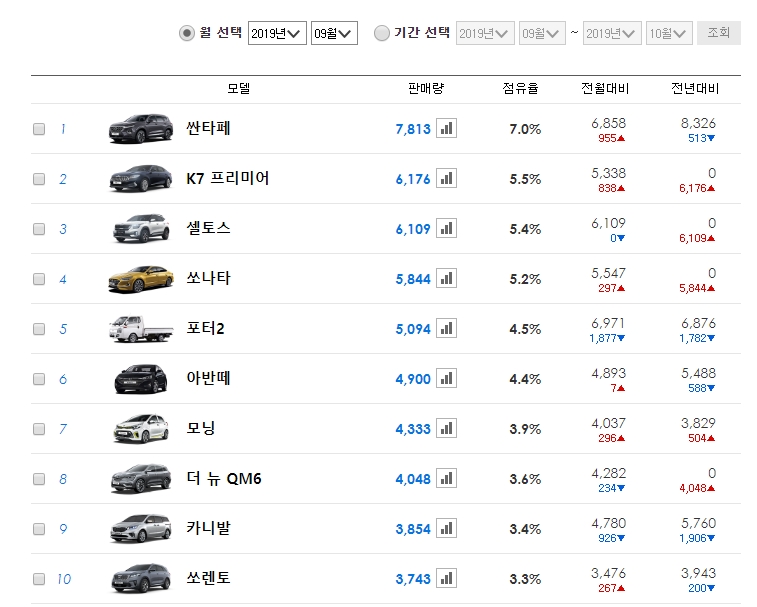
Task: Open the 포터2 model link
Action: tap(206, 328)
